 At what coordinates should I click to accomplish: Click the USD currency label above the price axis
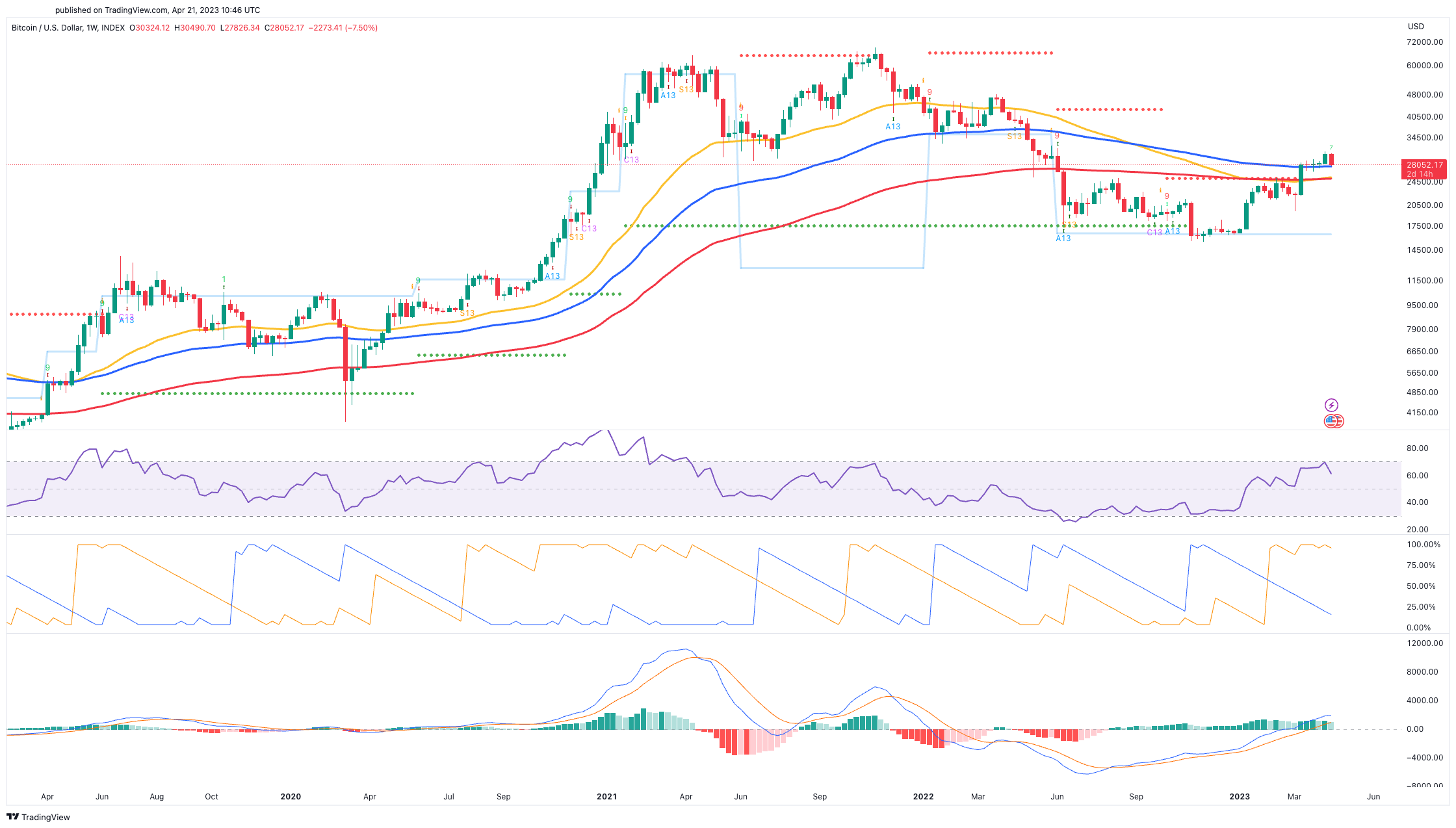pos(1416,27)
